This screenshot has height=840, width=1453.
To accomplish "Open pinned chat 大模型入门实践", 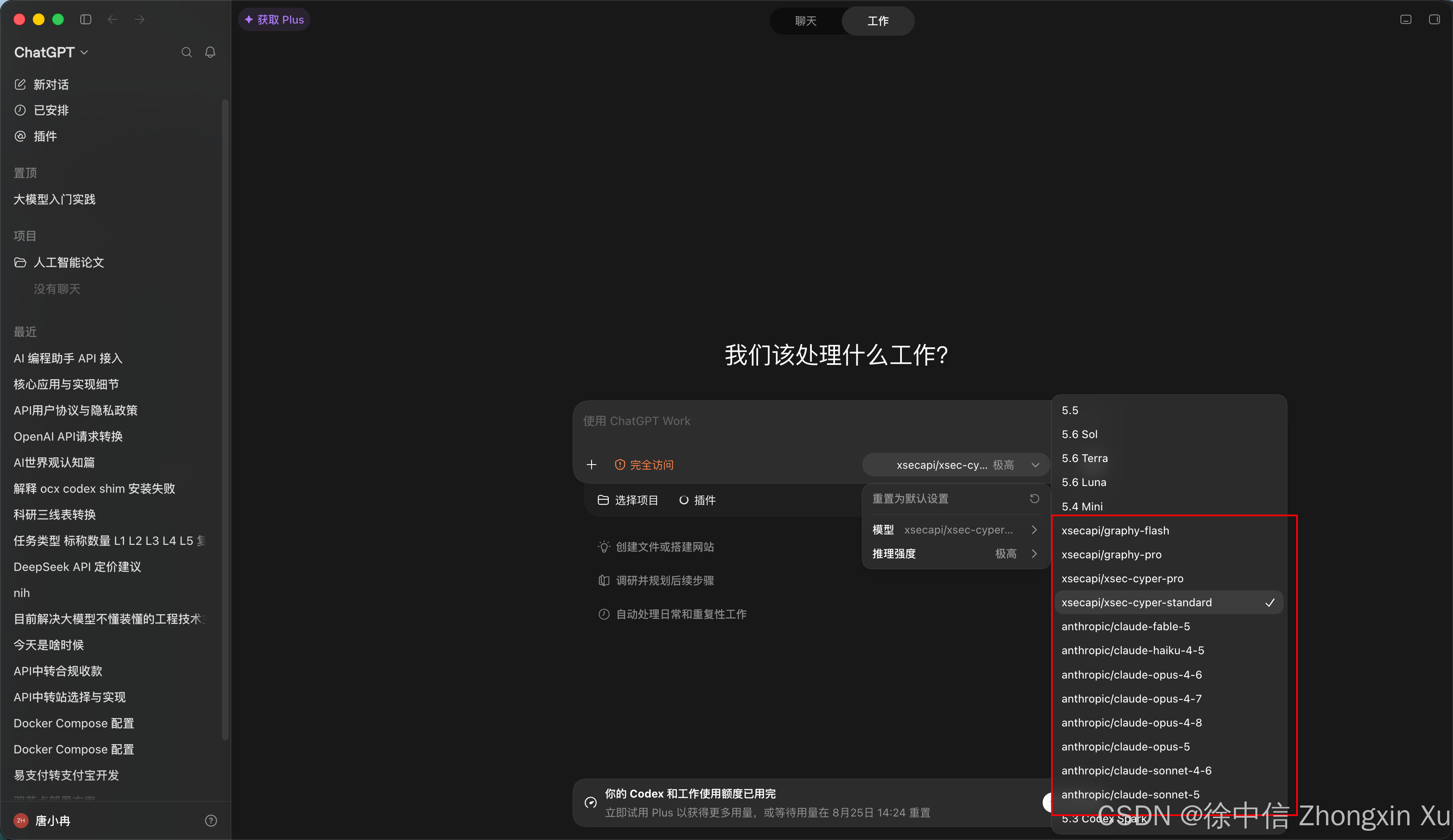I will pyautogui.click(x=55, y=199).
